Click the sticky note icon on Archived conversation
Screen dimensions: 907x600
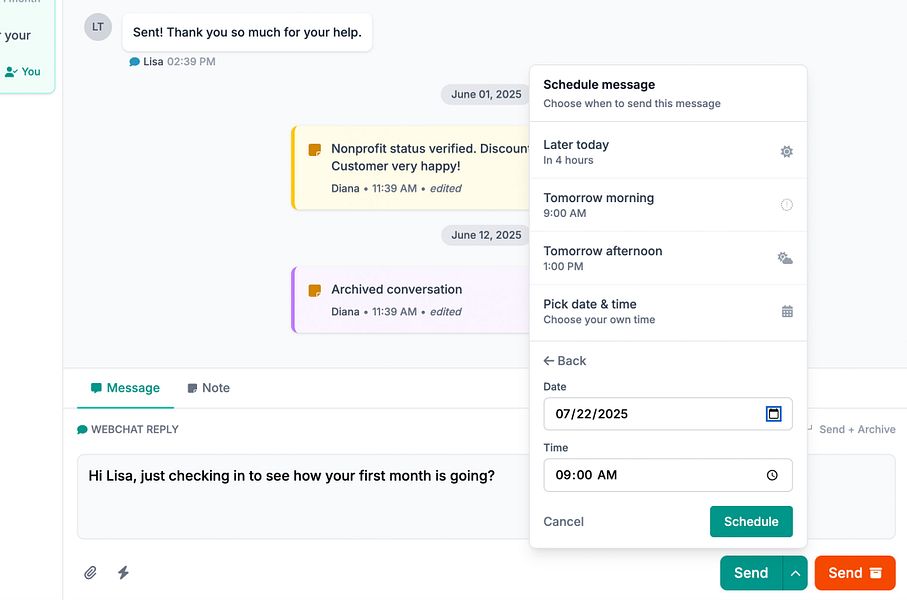pyautogui.click(x=315, y=290)
